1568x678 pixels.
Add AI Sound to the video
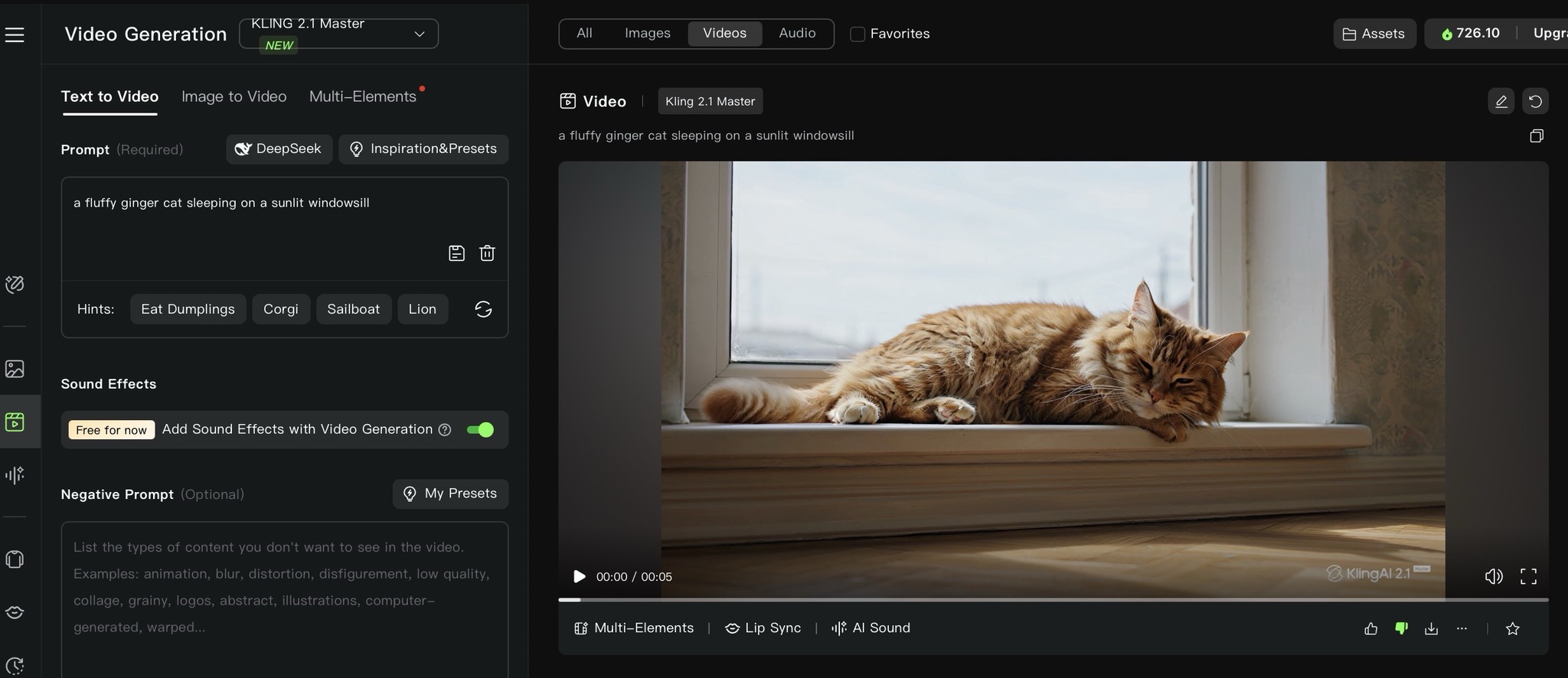[871, 628]
